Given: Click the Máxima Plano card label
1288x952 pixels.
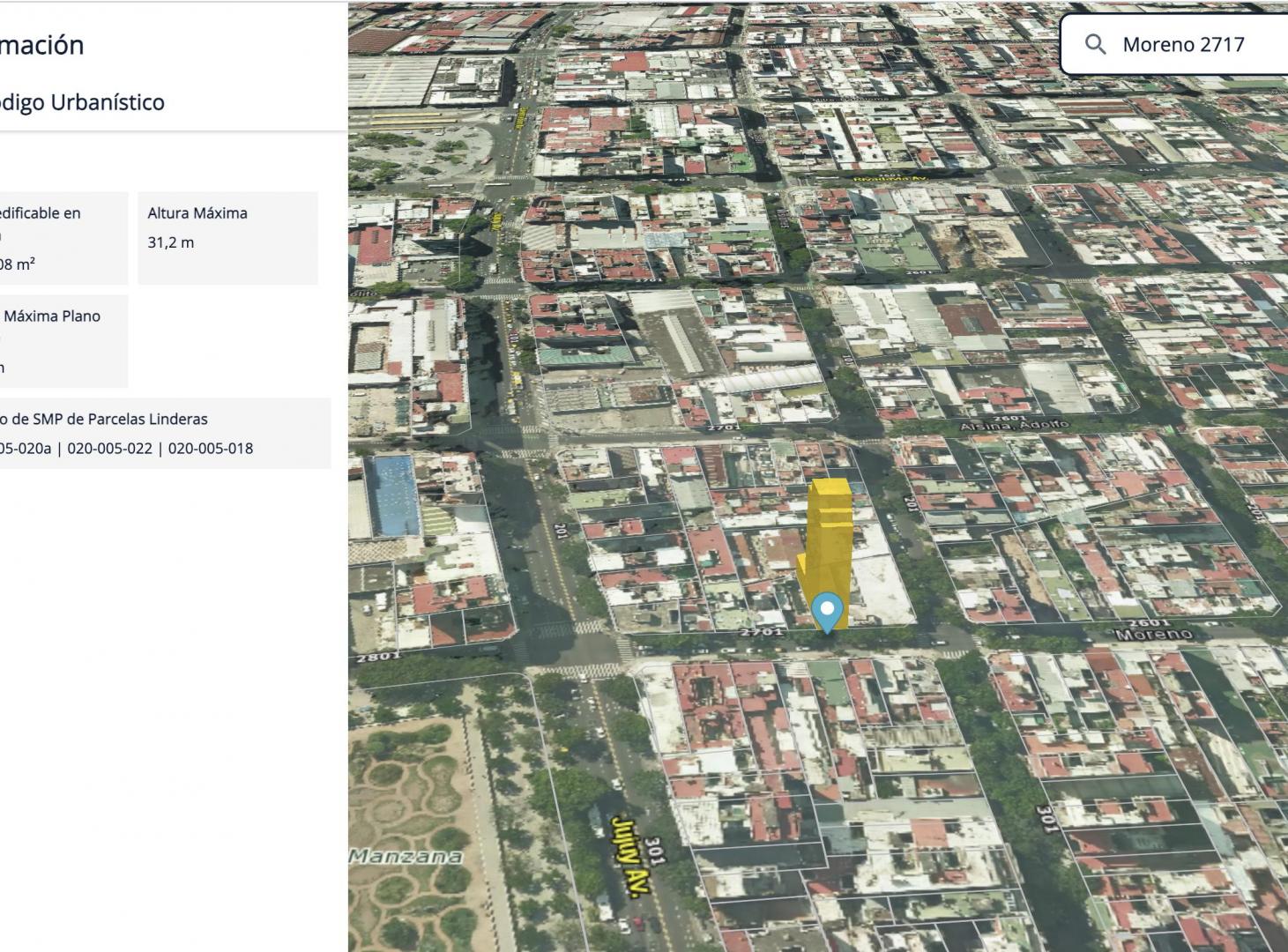Looking at the screenshot, I should click(x=52, y=316).
